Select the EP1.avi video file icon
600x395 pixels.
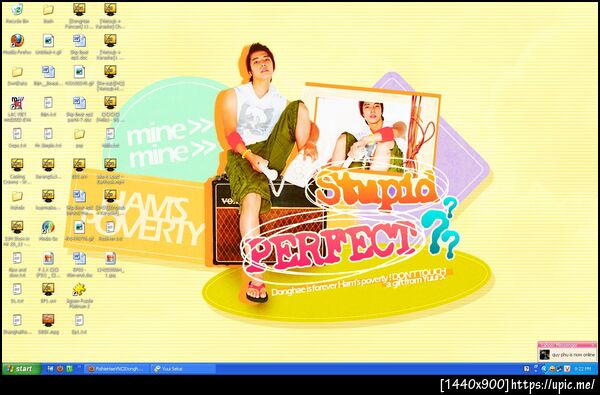(48, 294)
